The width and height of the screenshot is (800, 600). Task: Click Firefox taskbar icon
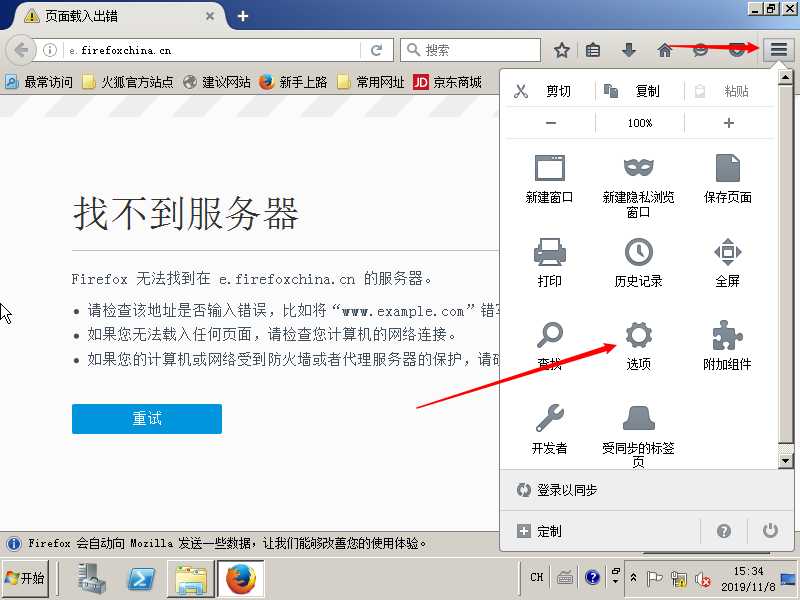point(241,579)
